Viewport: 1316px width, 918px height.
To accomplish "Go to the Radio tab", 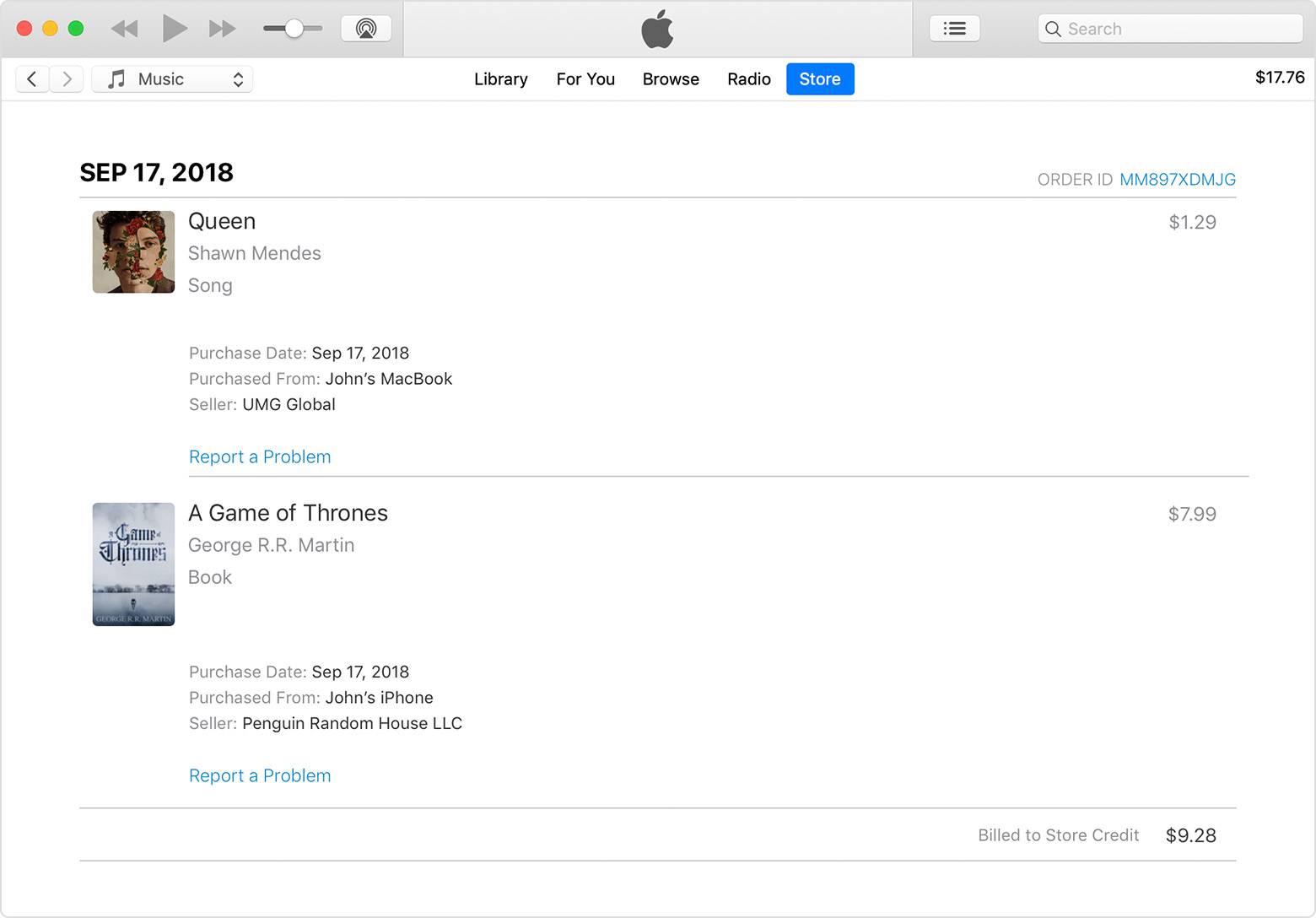I will pos(749,79).
